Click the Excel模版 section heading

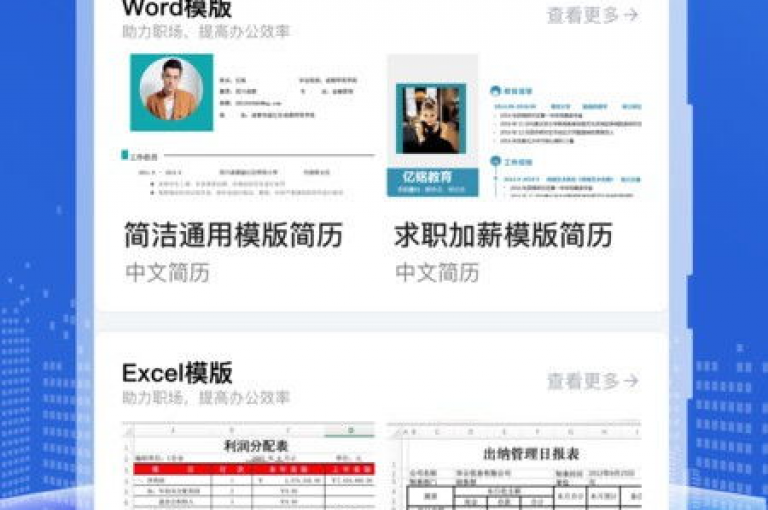point(177,373)
